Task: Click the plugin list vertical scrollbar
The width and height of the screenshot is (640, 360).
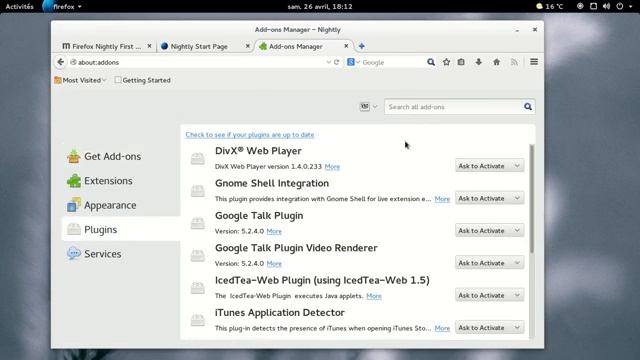Action: [531, 198]
